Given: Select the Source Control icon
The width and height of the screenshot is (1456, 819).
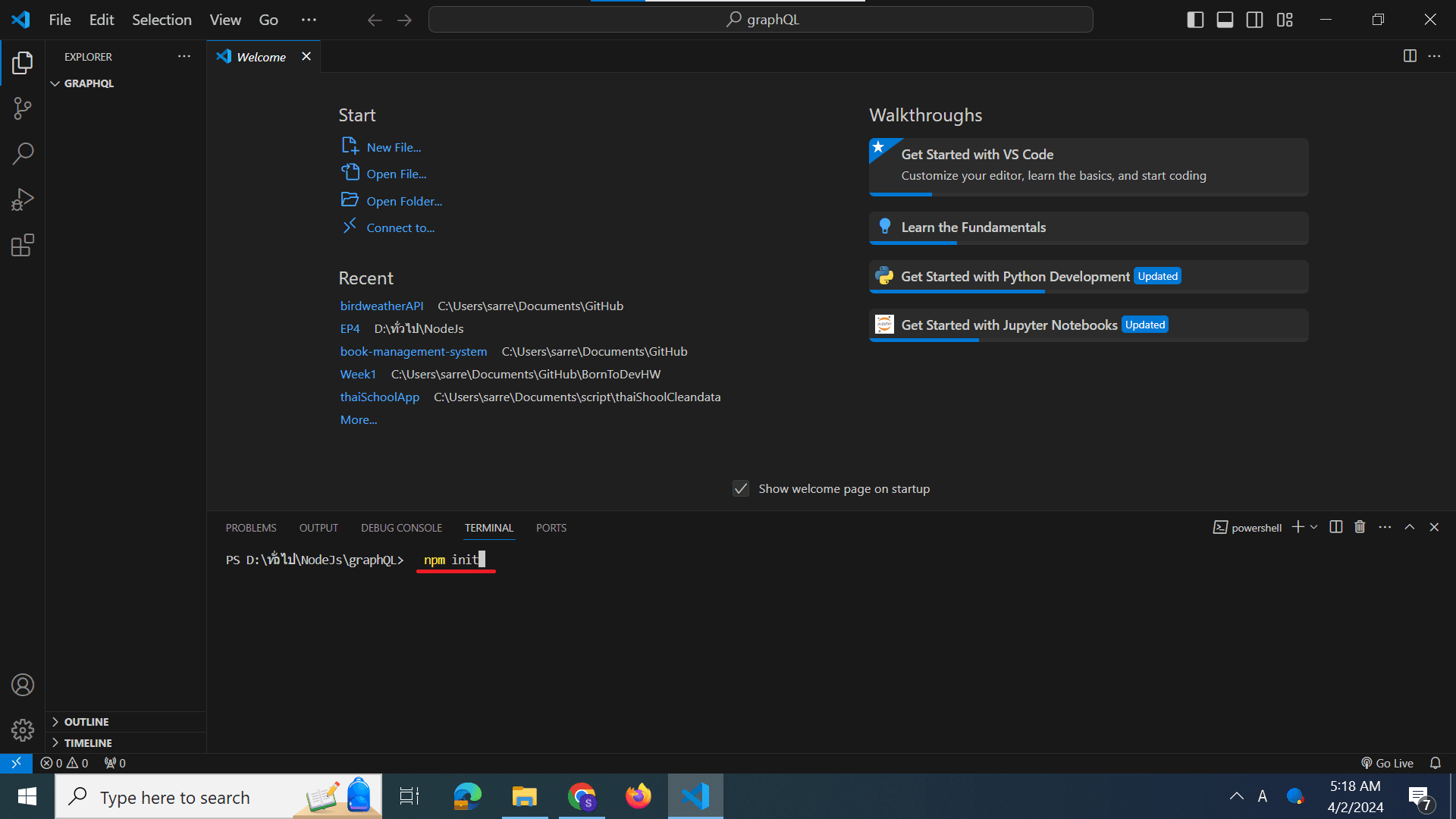Looking at the screenshot, I should pos(22,108).
